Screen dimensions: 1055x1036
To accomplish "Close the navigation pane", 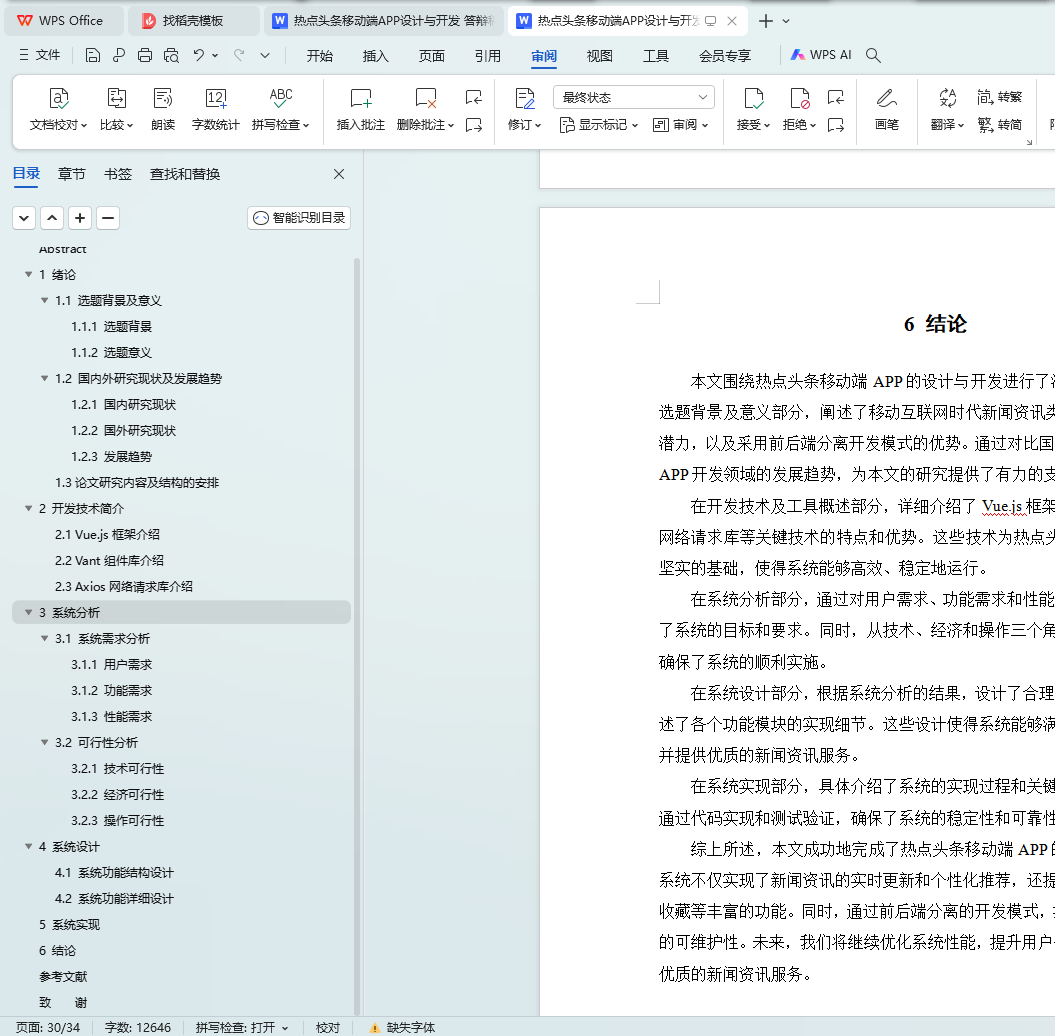I will point(339,174).
